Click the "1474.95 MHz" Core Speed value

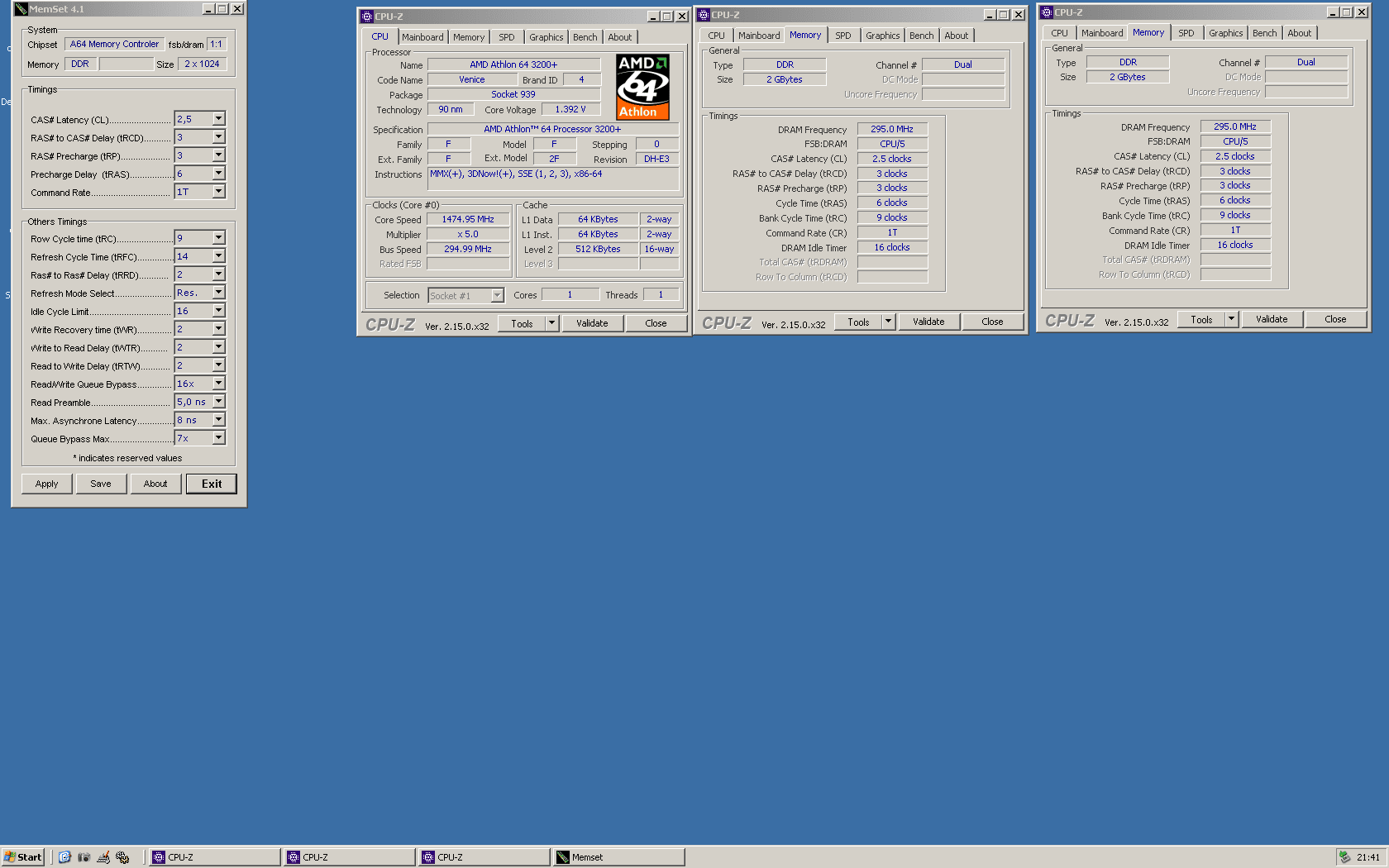pos(468,220)
